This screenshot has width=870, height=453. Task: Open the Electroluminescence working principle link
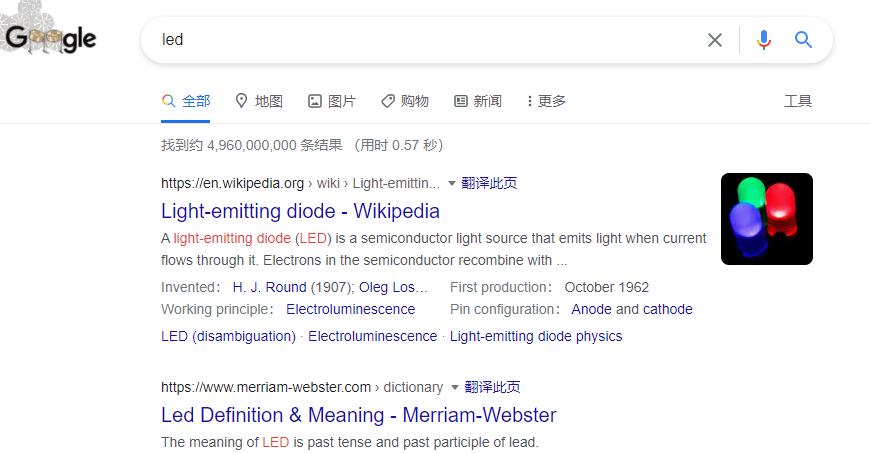coord(350,309)
